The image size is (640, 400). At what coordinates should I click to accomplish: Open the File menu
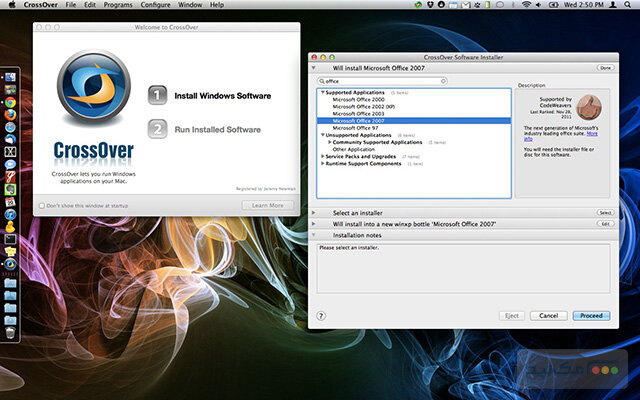(71, 5)
